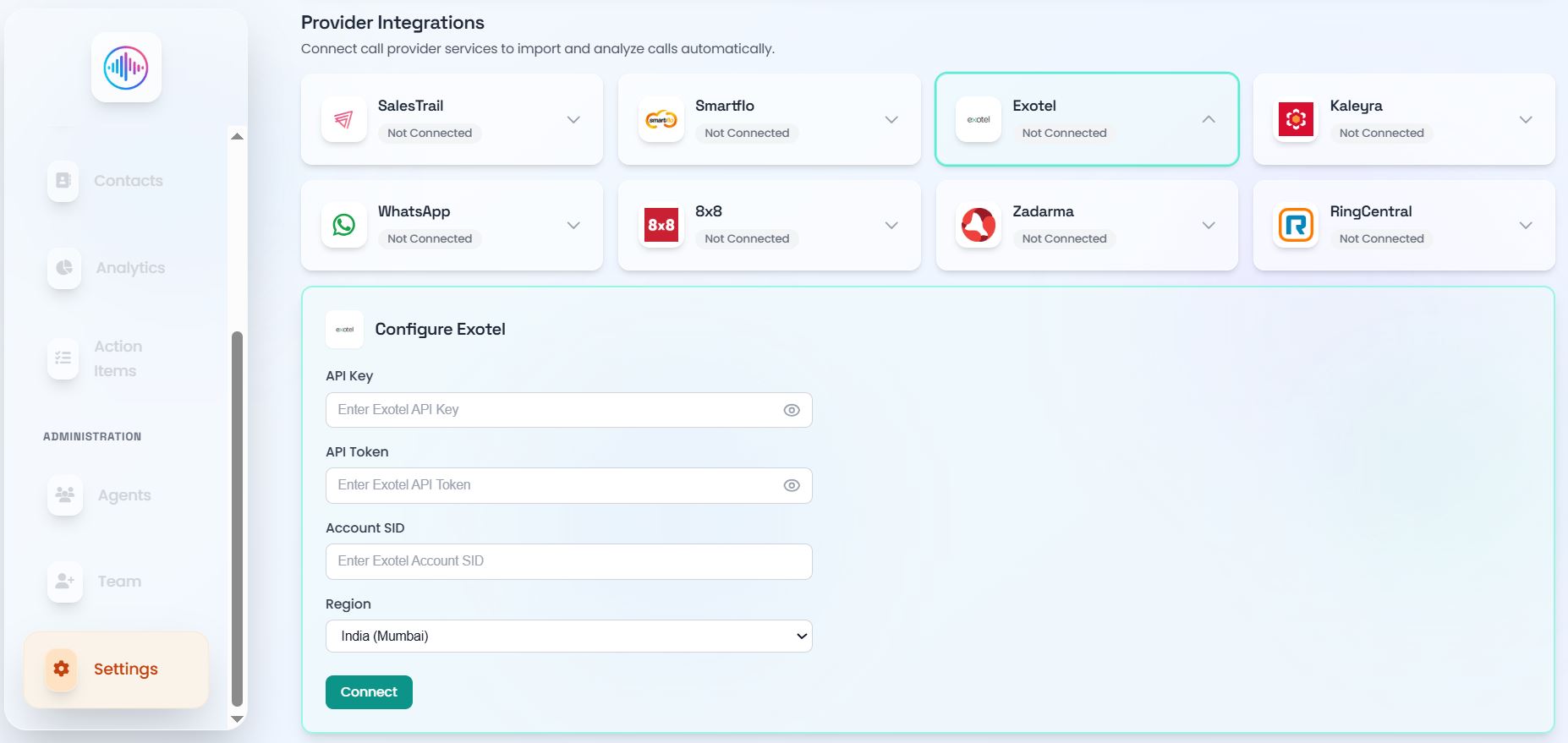Open the Region dropdown
This screenshot has width=1568, height=743.
[568, 636]
